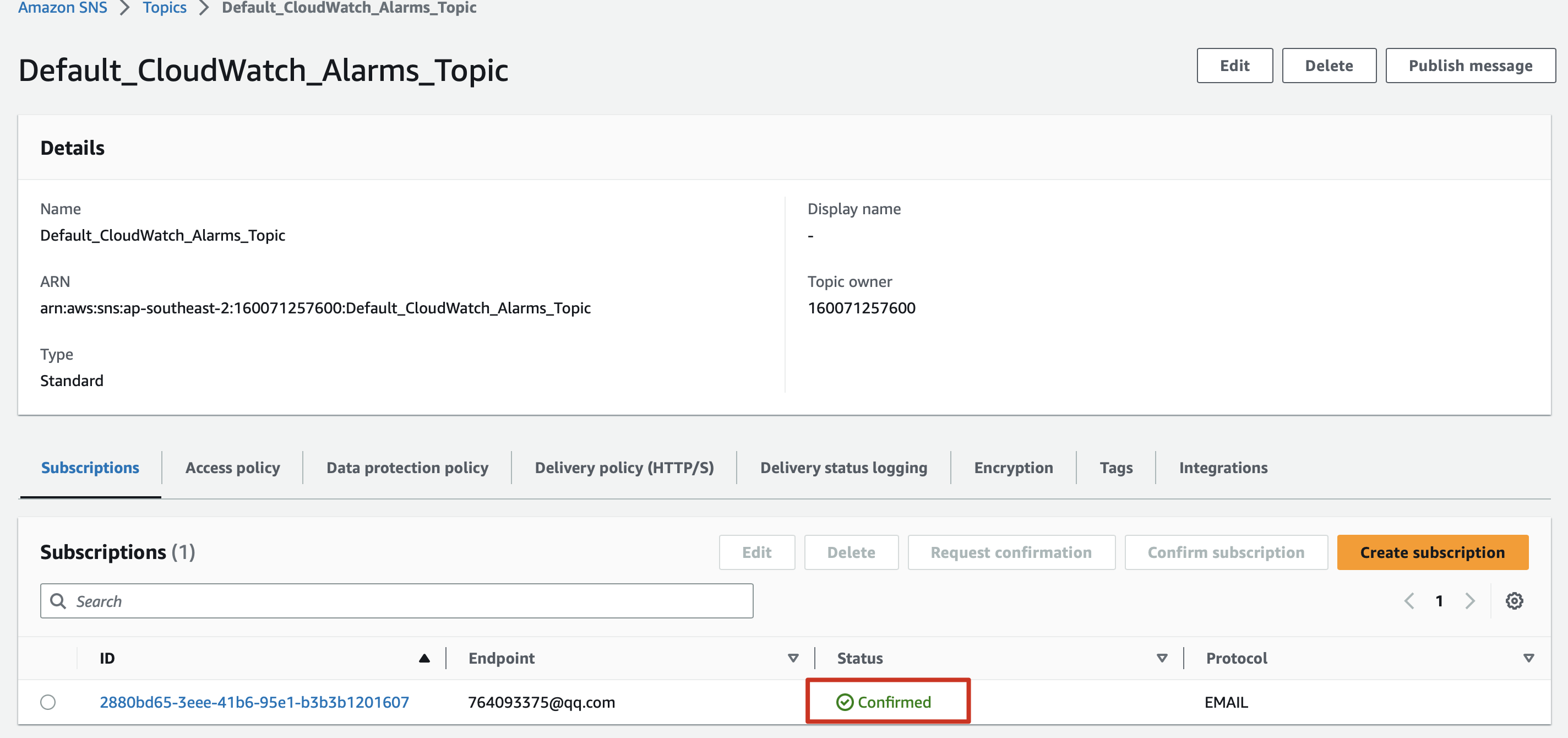
Task: Click the Details panel heading
Action: point(73,148)
